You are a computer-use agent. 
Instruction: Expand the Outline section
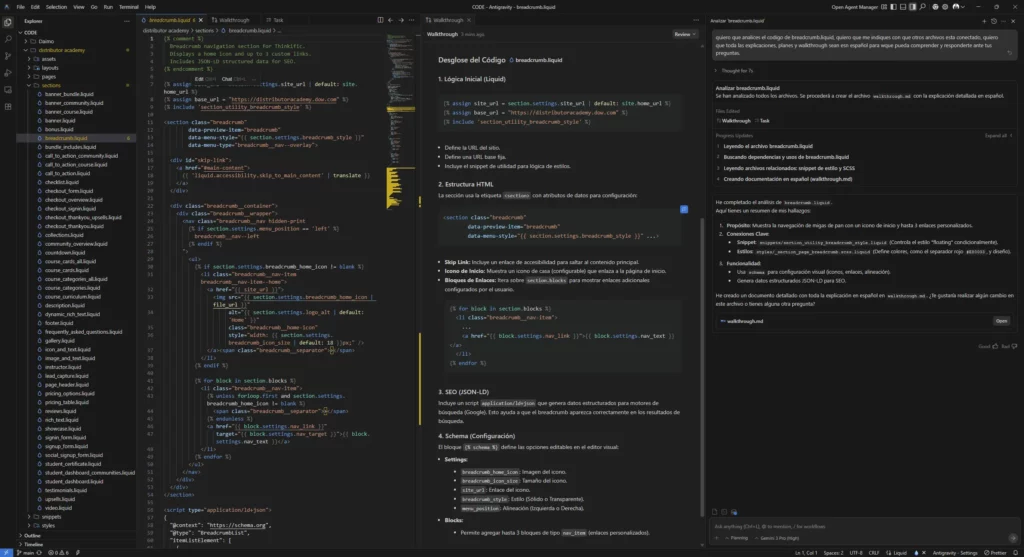click(32, 535)
